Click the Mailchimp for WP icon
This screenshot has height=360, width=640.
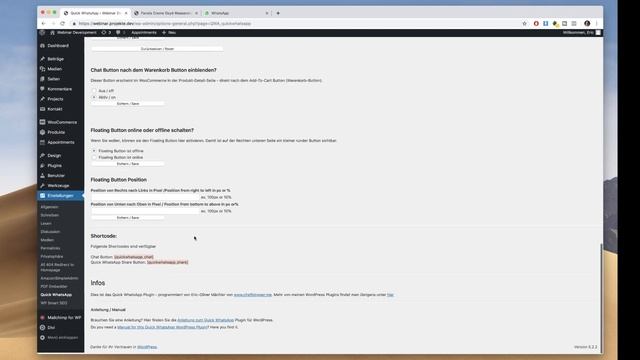click(x=42, y=317)
